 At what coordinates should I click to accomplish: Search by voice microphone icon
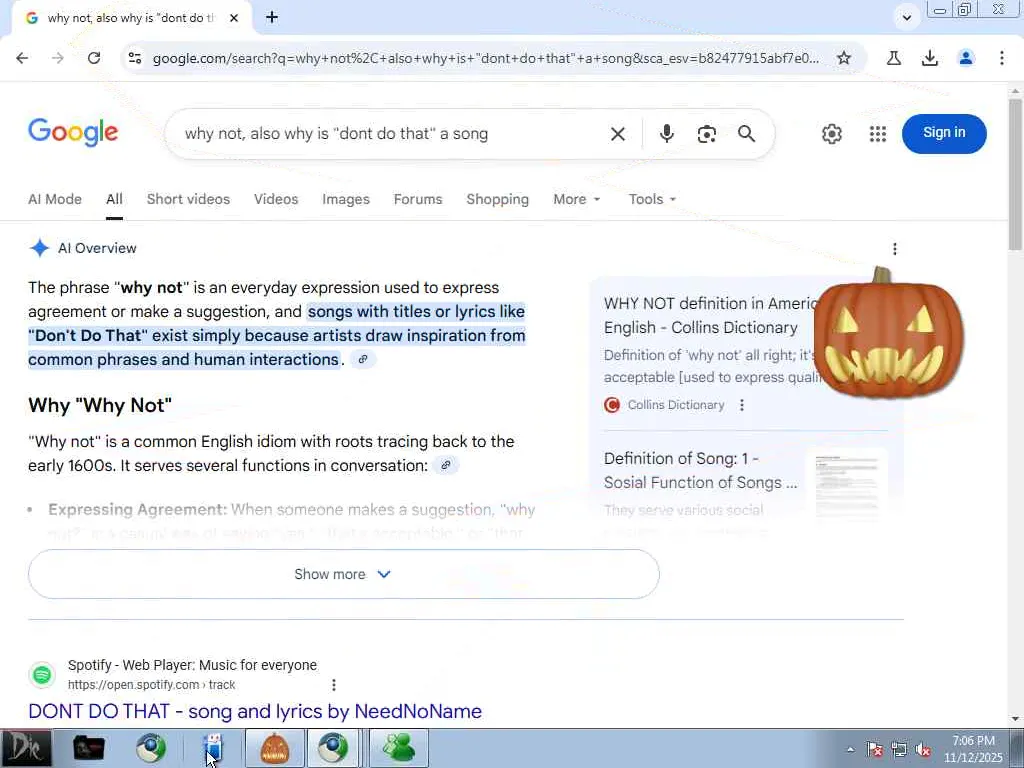tap(666, 134)
